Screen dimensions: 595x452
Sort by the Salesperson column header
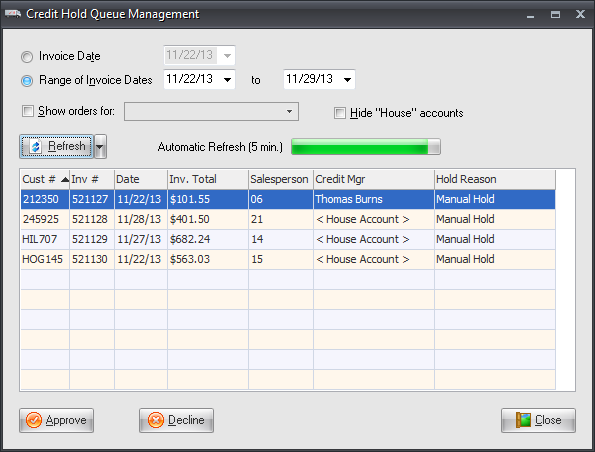click(281, 179)
